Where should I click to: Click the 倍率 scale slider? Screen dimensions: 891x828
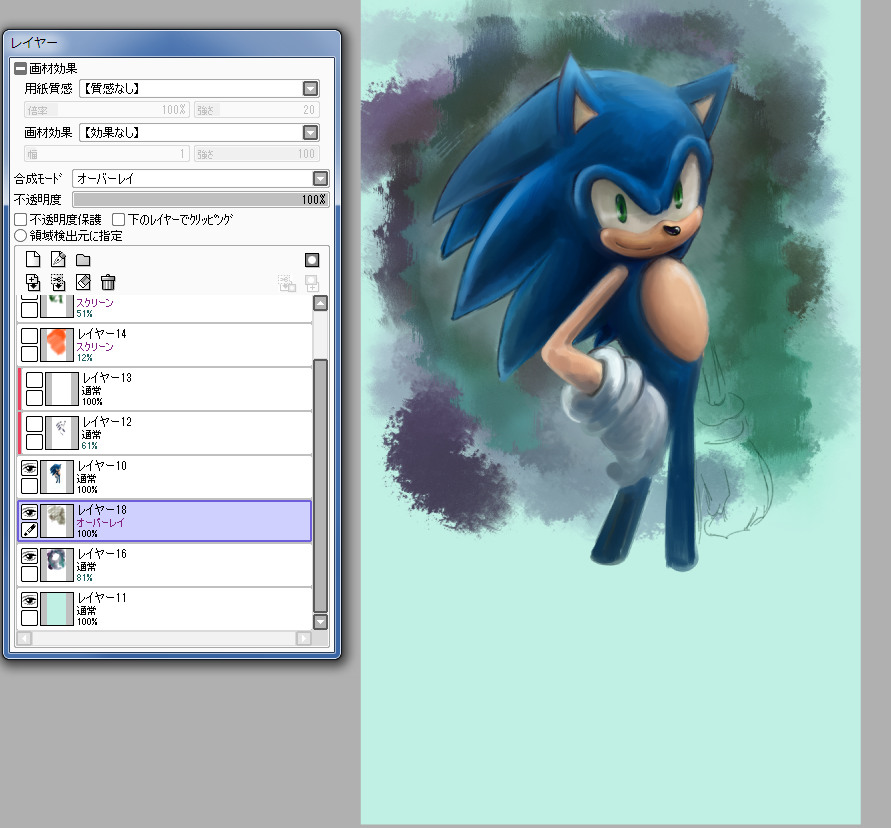point(107,110)
